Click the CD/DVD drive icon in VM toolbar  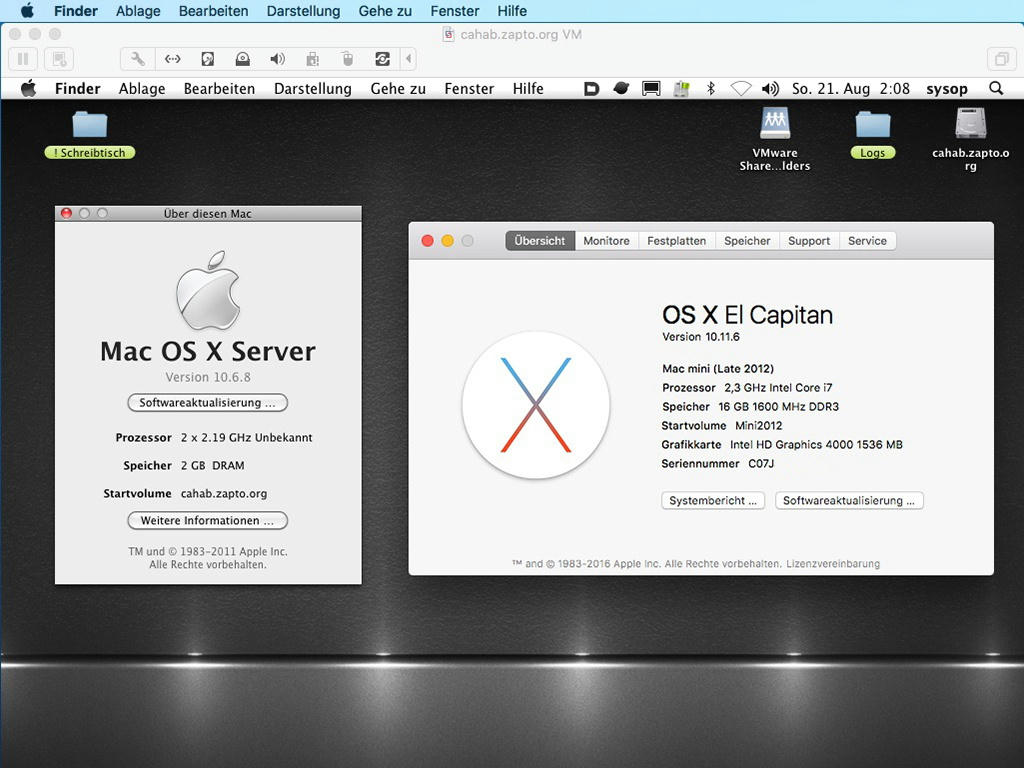(242, 59)
